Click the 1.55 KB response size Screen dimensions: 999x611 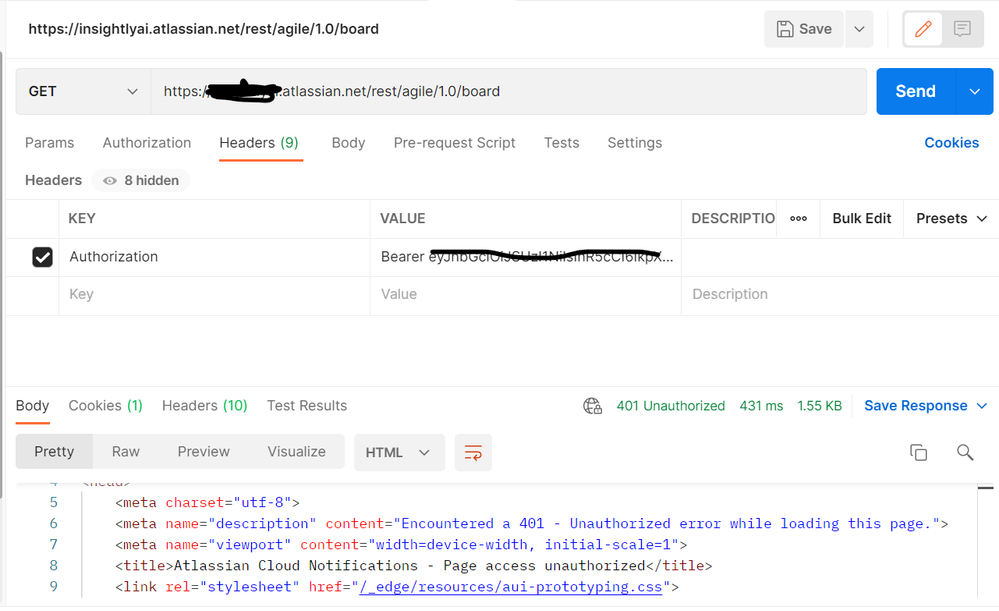[819, 406]
